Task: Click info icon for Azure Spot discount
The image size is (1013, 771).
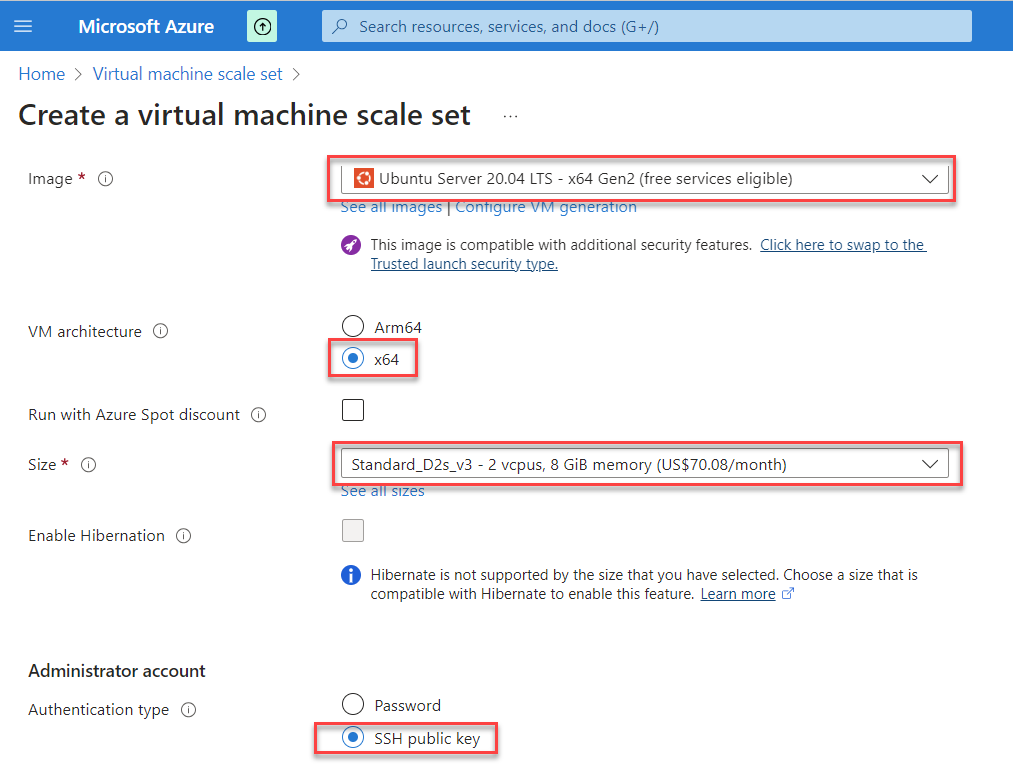Action: click(258, 415)
